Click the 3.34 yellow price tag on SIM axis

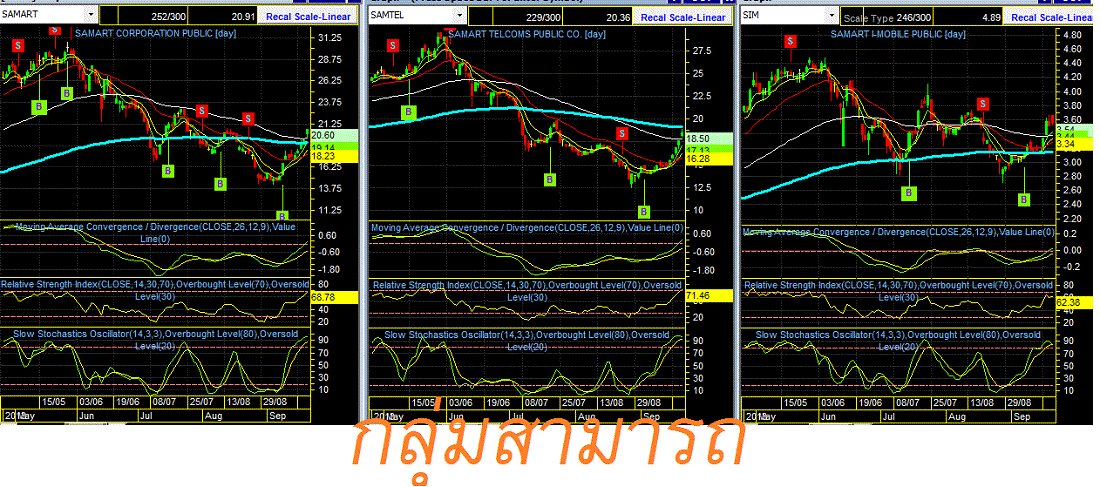(x=1074, y=144)
